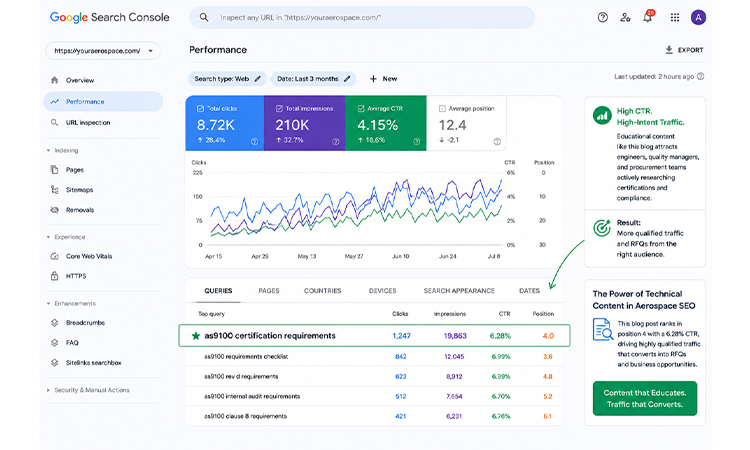Click the green star on as9100 certification row

(196, 336)
